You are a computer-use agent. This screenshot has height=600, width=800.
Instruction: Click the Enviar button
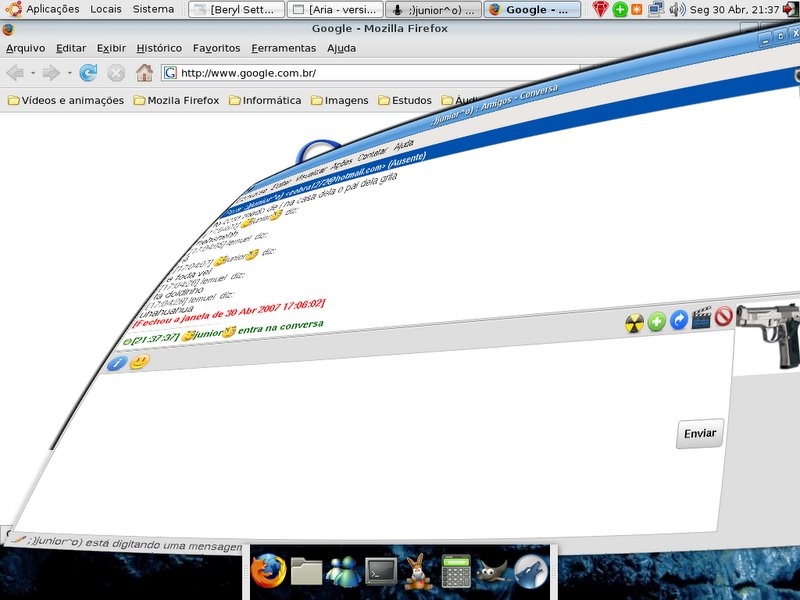tap(700, 434)
